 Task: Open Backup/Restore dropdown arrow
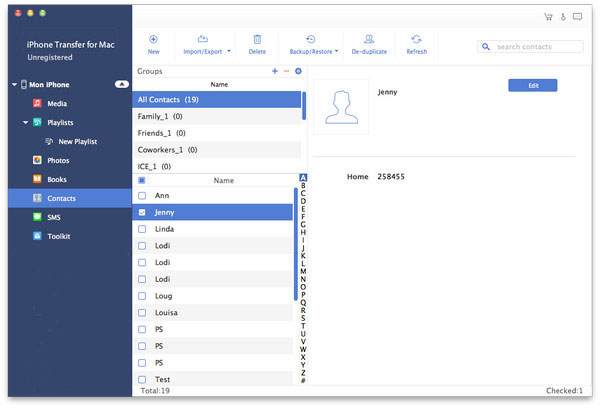336,51
